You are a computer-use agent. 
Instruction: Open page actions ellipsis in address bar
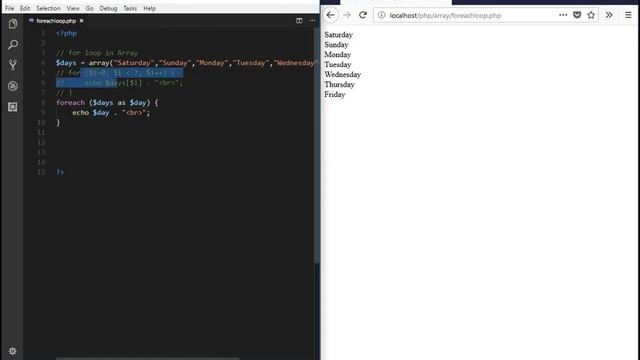click(563, 15)
